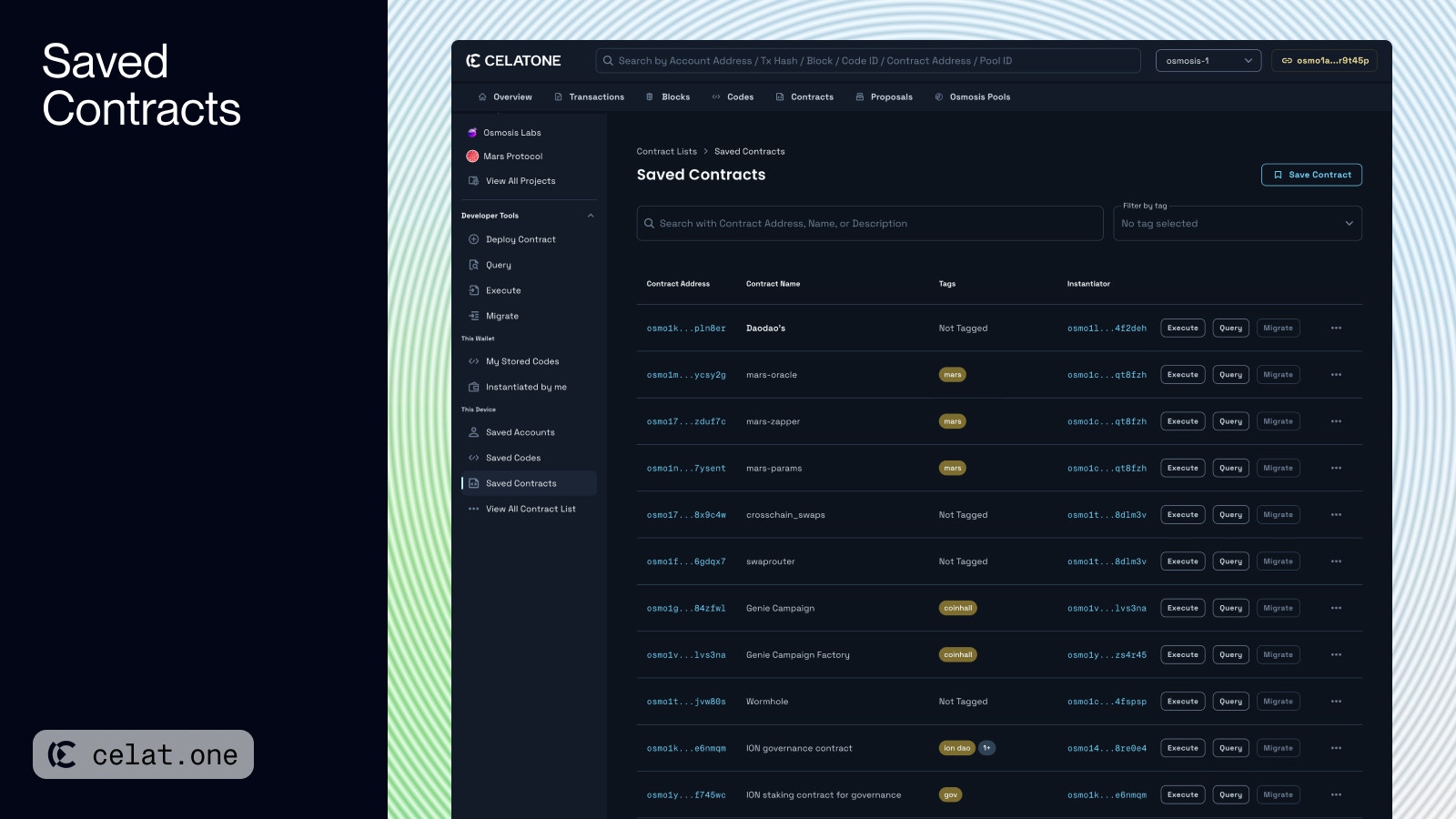
Task: Click Query for crosschain_swaps contract
Action: click(1231, 515)
